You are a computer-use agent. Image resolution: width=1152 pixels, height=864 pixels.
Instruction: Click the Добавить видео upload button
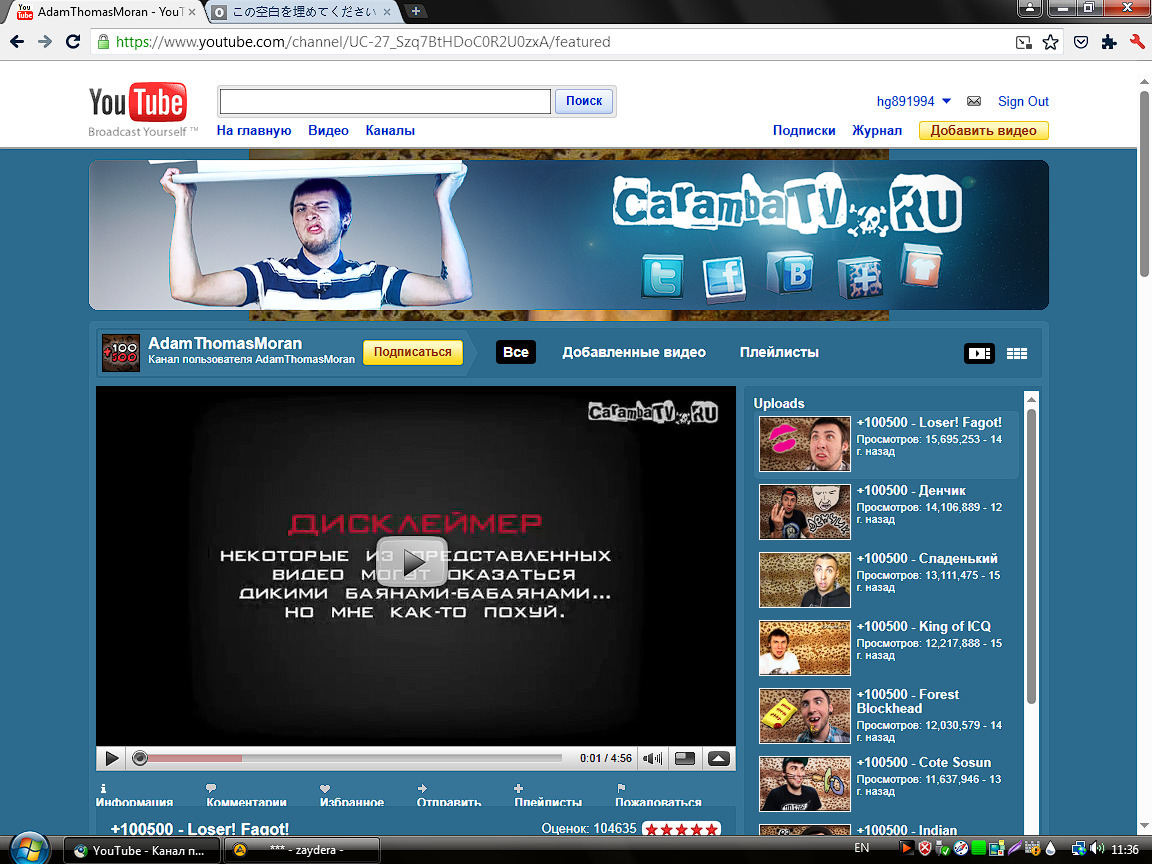coord(984,131)
